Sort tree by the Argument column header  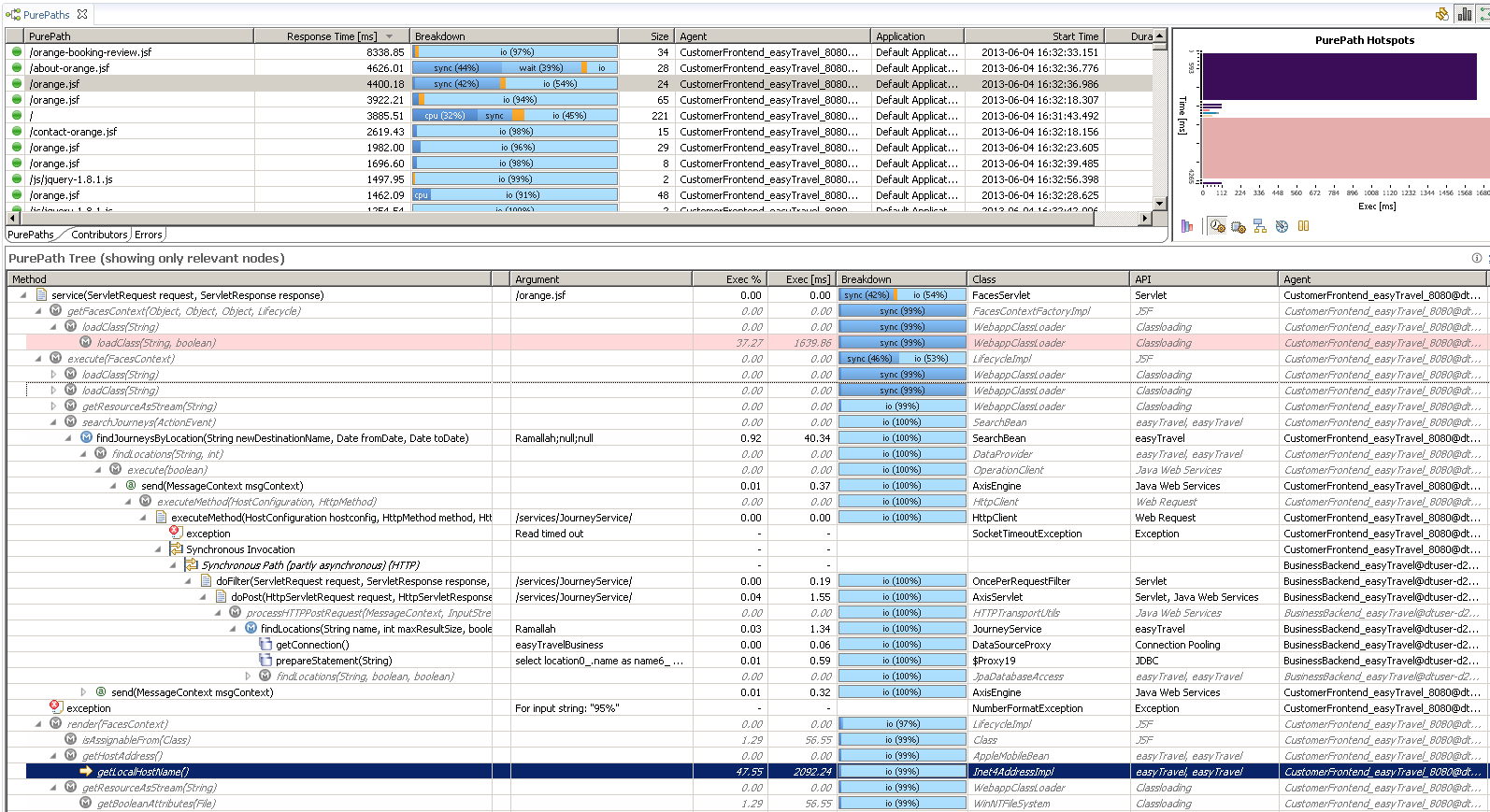point(601,279)
